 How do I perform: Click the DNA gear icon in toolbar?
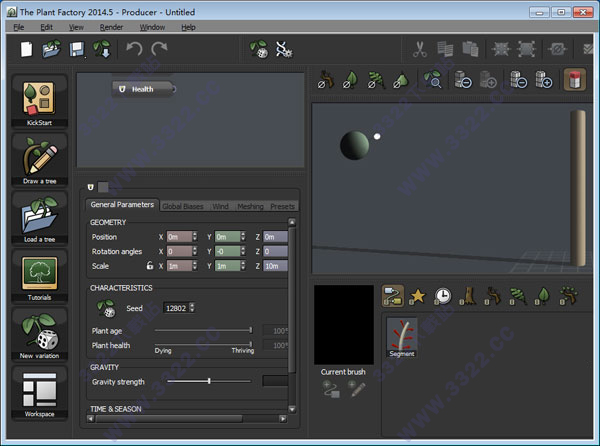click(x=284, y=49)
